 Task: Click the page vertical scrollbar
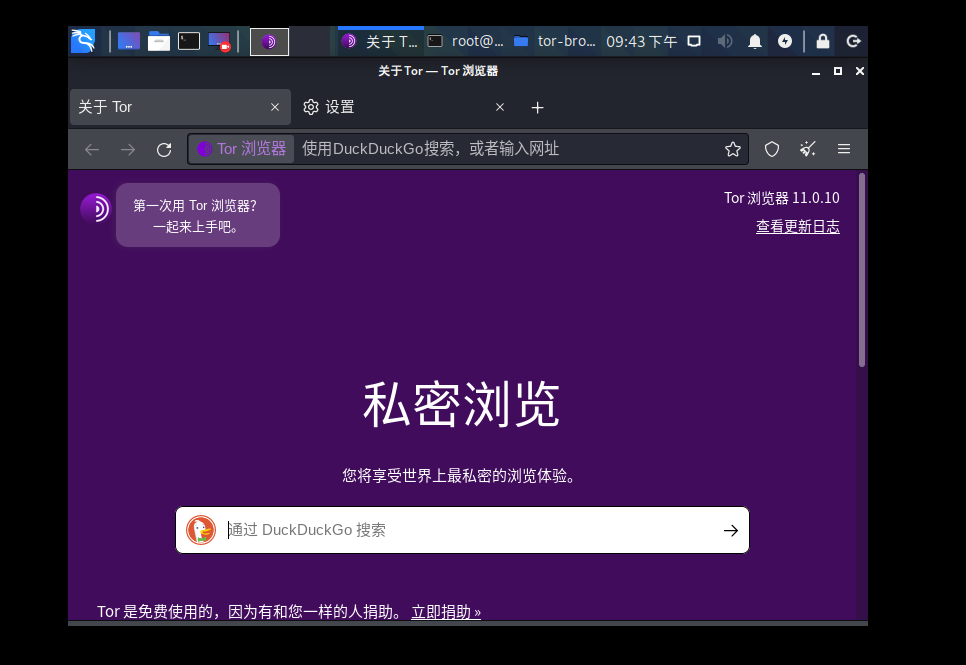862,270
